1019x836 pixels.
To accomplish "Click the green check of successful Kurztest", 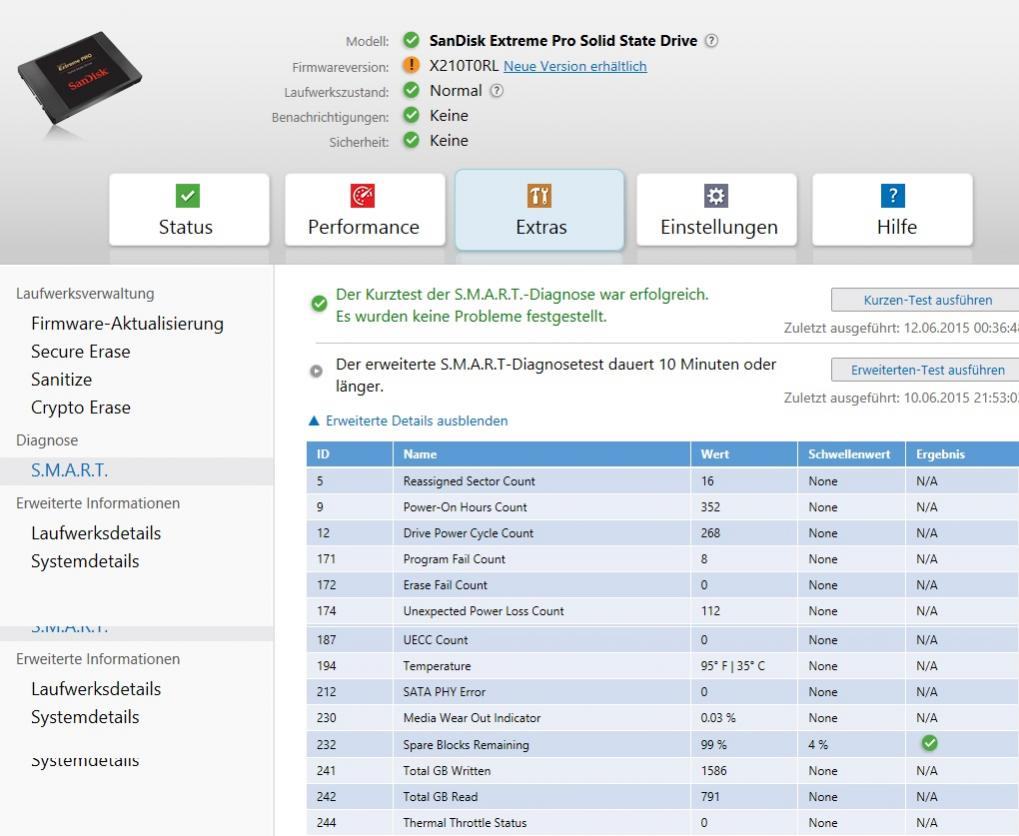I will click(318, 303).
